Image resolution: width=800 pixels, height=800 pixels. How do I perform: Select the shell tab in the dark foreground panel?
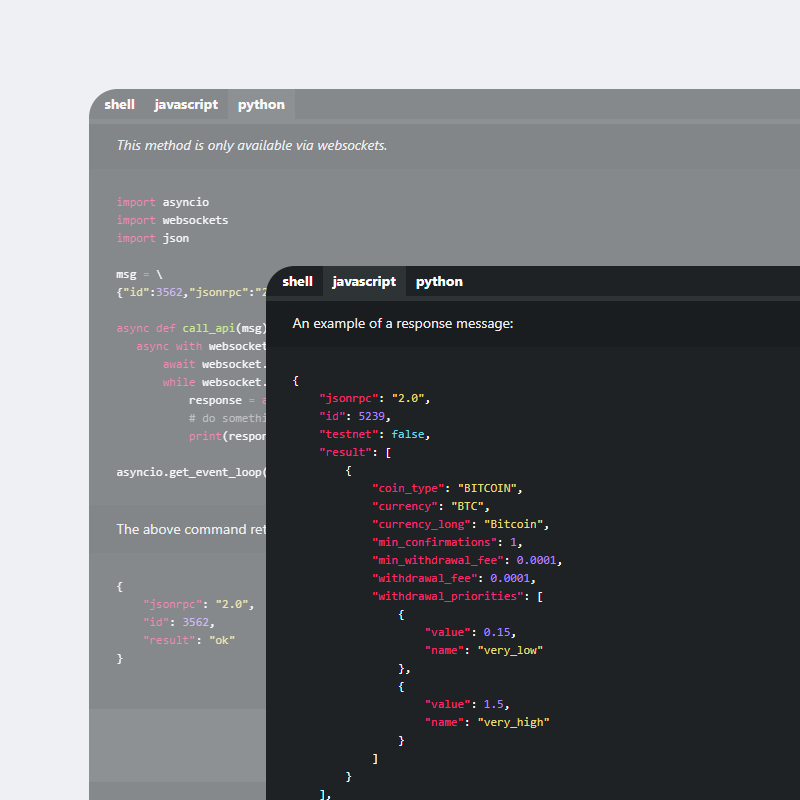point(297,281)
